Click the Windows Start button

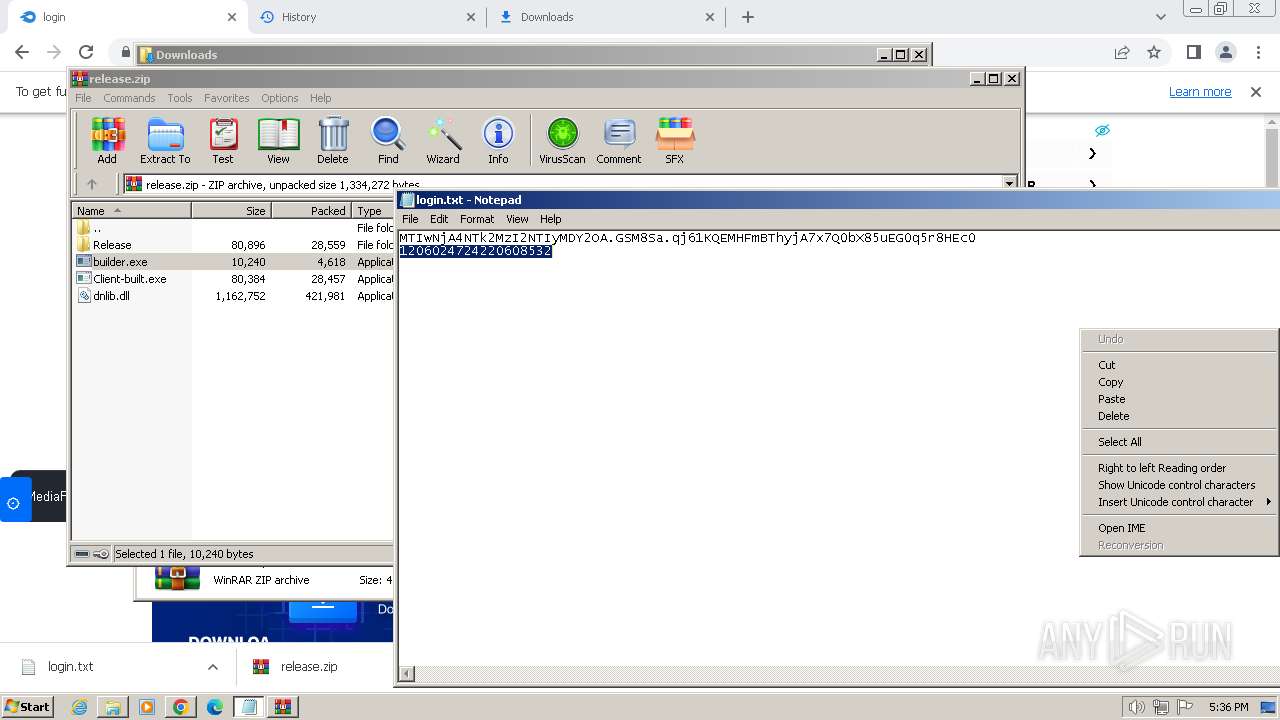28,707
